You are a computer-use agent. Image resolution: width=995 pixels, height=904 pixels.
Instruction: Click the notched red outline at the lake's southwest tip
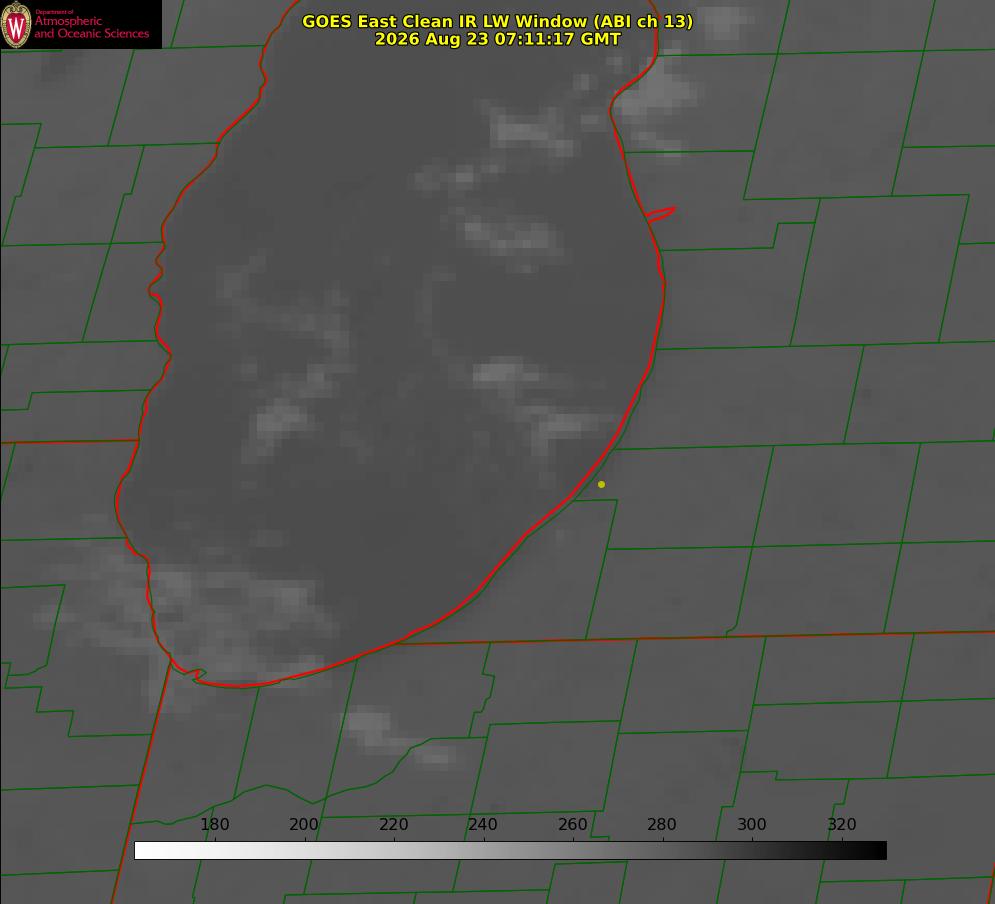click(189, 673)
